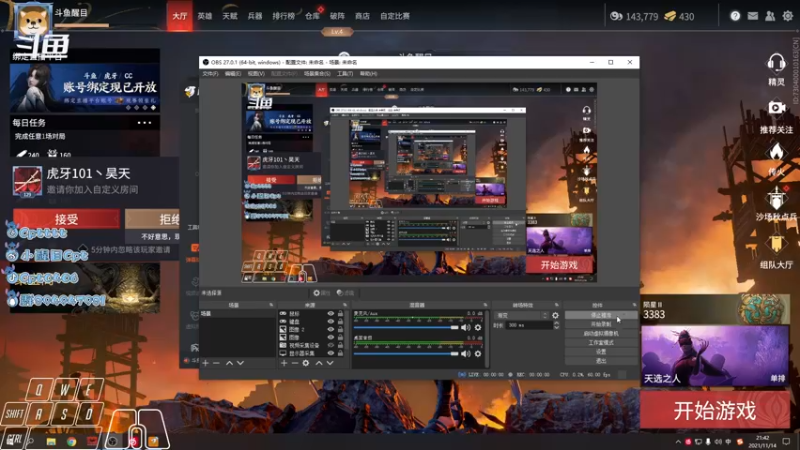Open the OBS icon in the taskbar
Image resolution: width=800 pixels, height=450 pixels.
click(113, 441)
